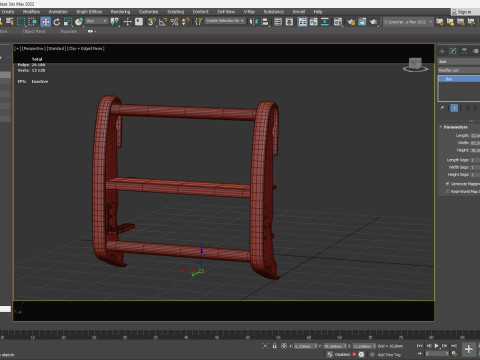Open the Arnold menu
The height and width of the screenshot is (360, 480).
(299, 12)
